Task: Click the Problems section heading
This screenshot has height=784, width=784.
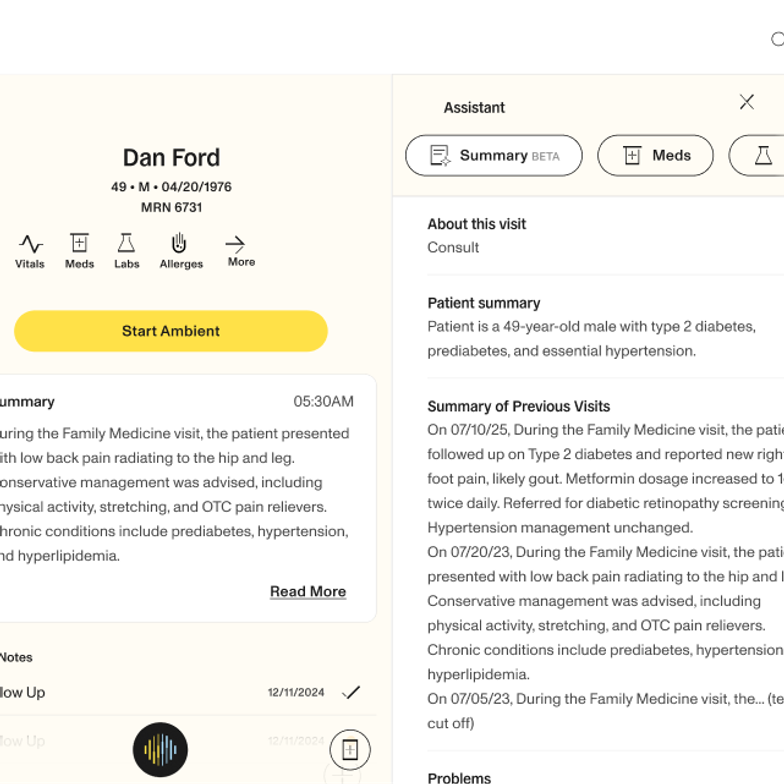Action: click(459, 777)
